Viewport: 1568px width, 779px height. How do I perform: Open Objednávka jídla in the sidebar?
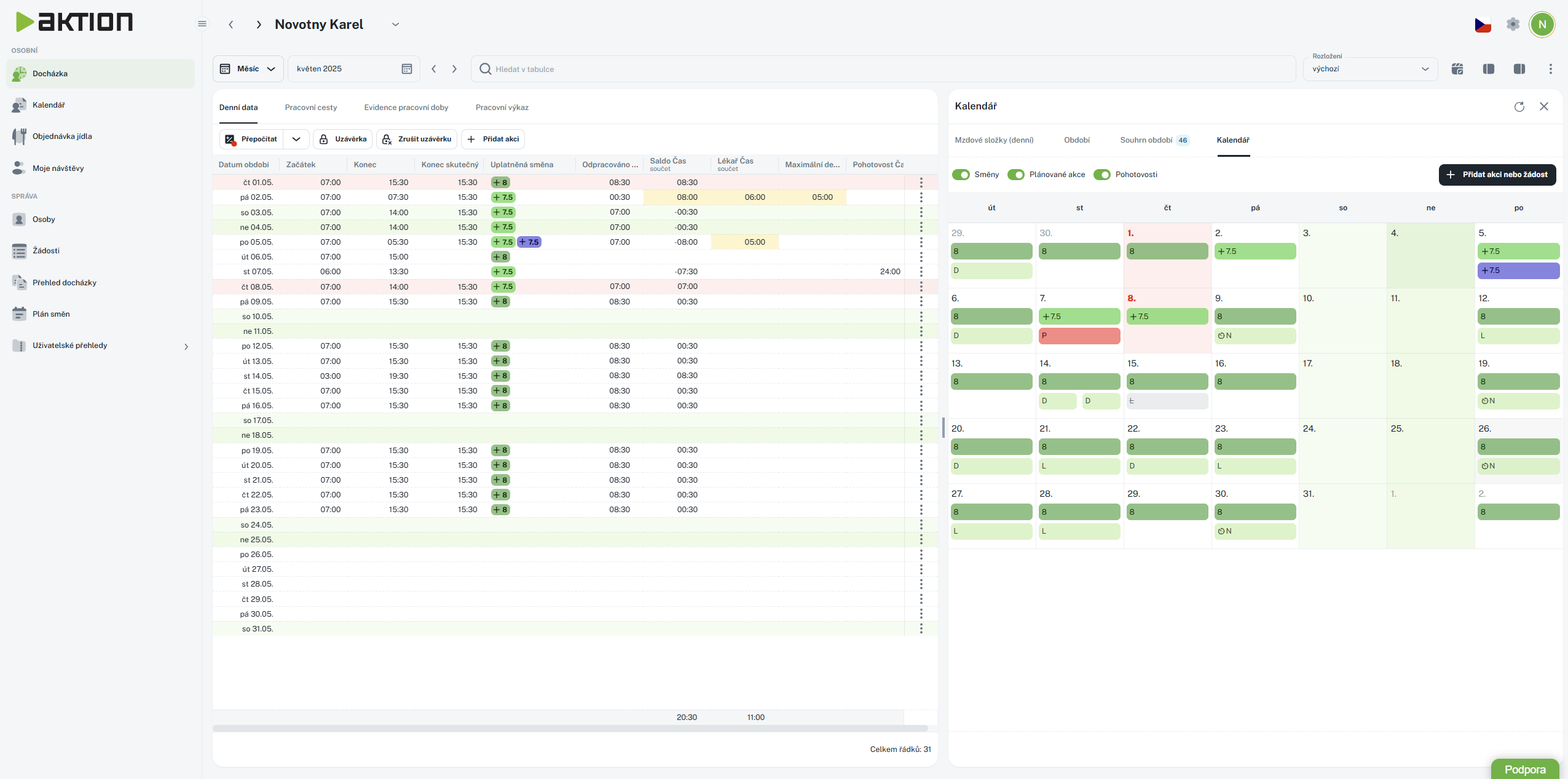click(x=61, y=136)
